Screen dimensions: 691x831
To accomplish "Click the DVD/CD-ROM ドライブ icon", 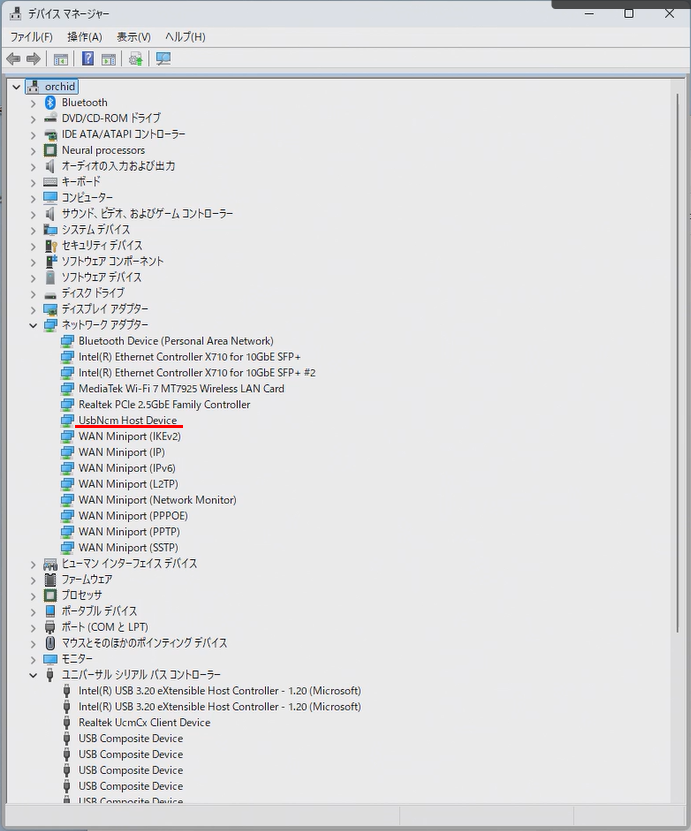I will (x=50, y=118).
